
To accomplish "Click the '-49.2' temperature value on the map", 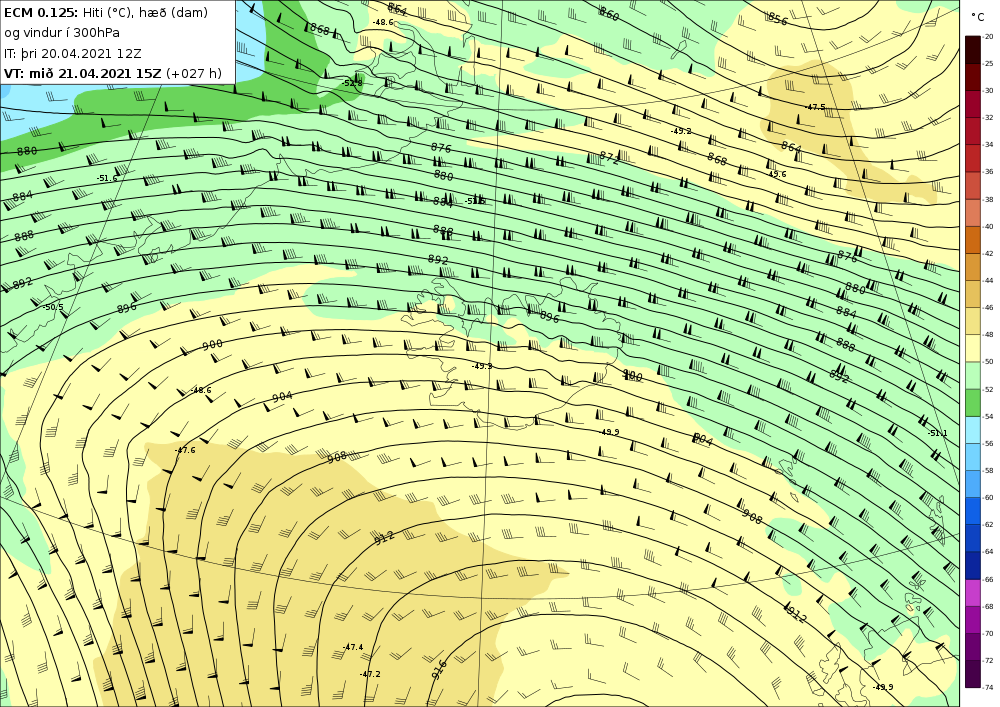I will pyautogui.click(x=681, y=131).
